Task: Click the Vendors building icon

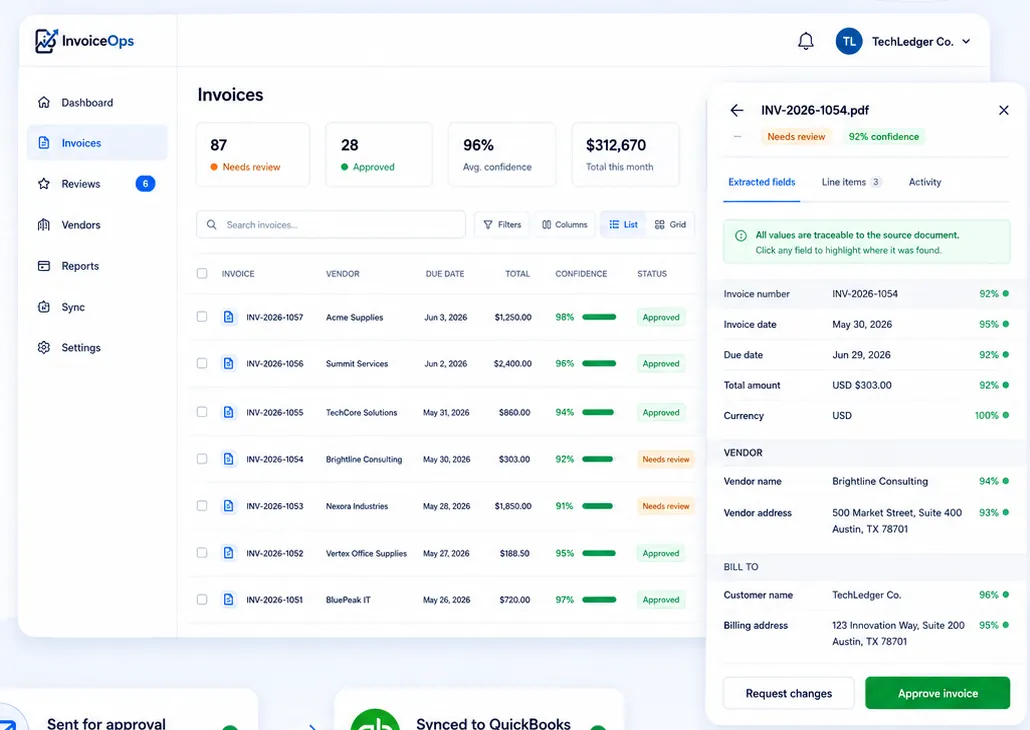Action: tap(44, 225)
